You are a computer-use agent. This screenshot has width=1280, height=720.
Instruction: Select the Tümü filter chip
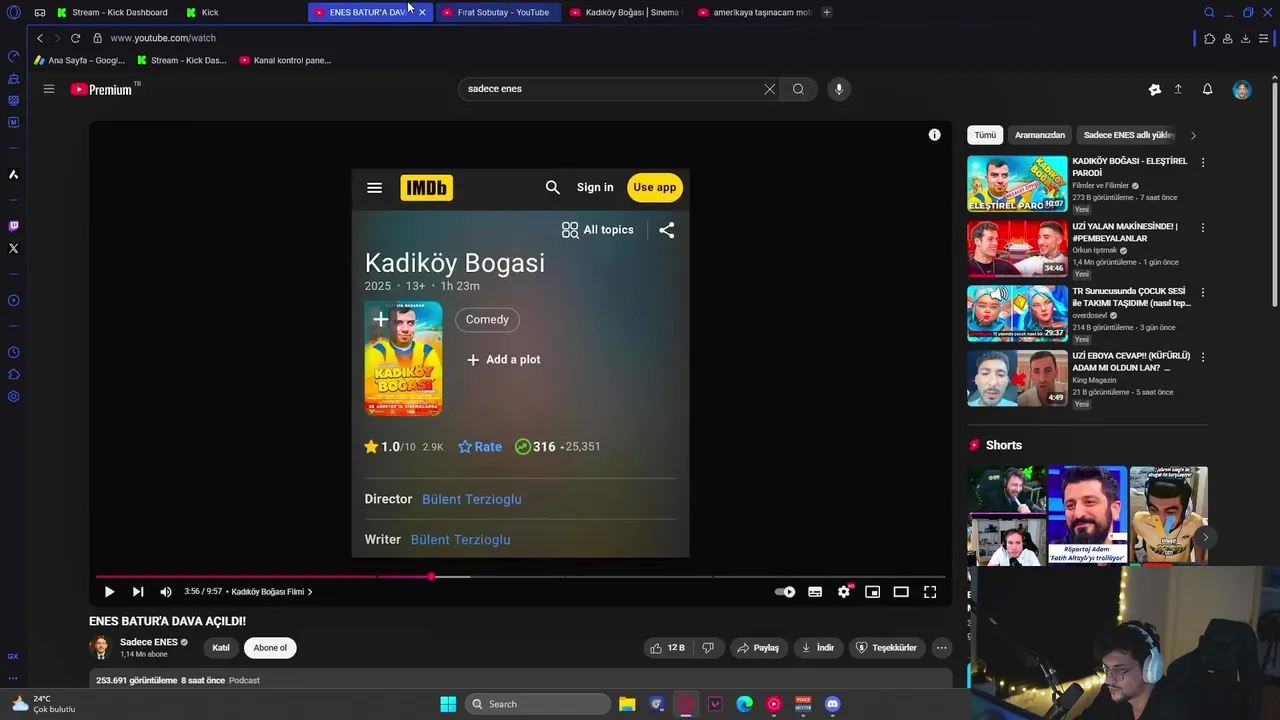pyautogui.click(x=985, y=135)
